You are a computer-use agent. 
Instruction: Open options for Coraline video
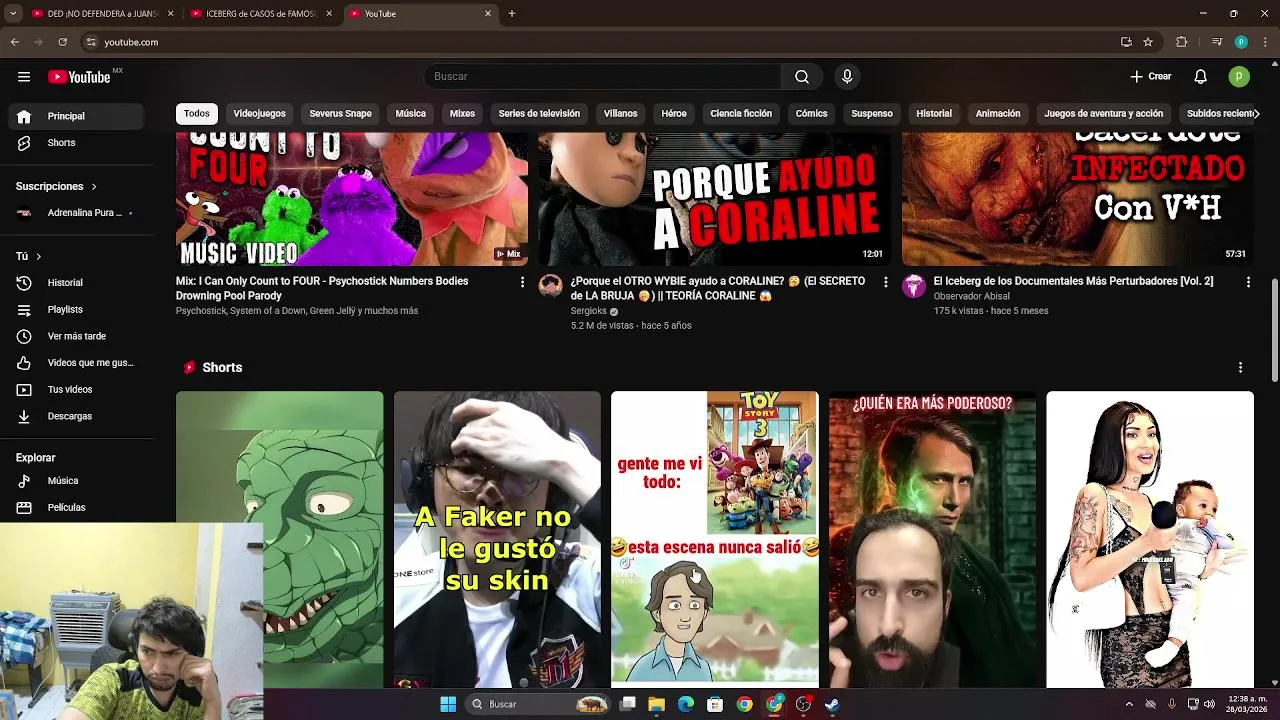click(885, 283)
